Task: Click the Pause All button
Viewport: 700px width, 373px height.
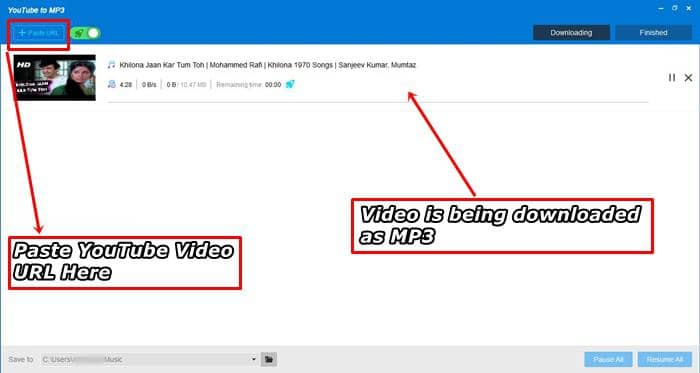Action: [608, 359]
